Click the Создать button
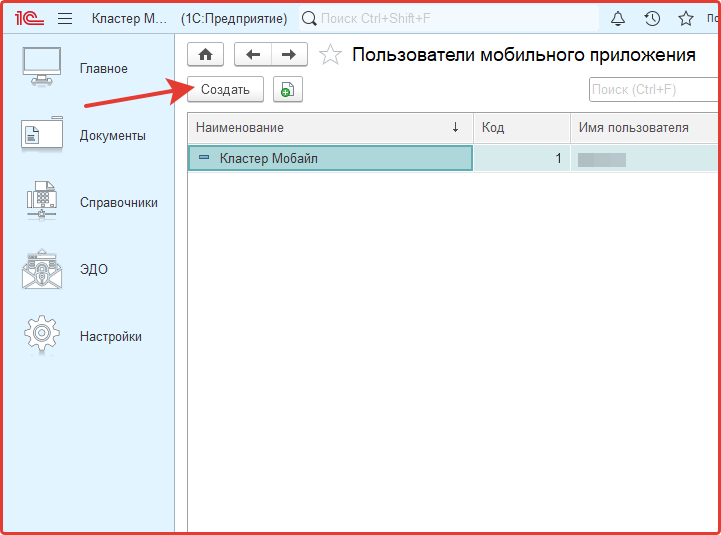 coord(225,89)
